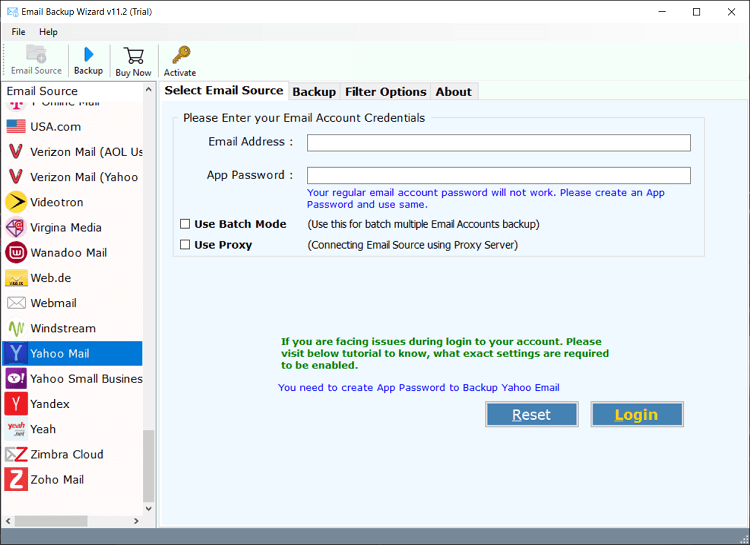The height and width of the screenshot is (545, 750).
Task: Tick the Use Proxy checkbox
Action: 185,245
